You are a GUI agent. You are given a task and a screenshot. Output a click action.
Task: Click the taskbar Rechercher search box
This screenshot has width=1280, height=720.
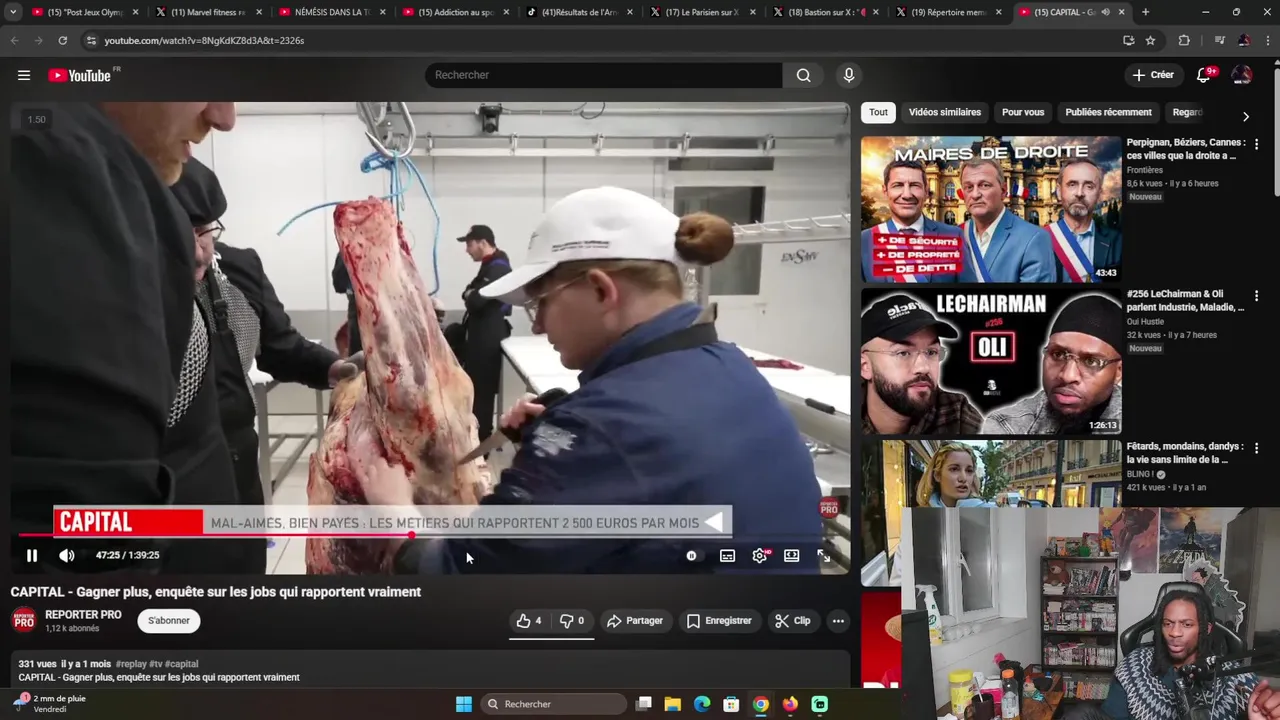point(553,704)
